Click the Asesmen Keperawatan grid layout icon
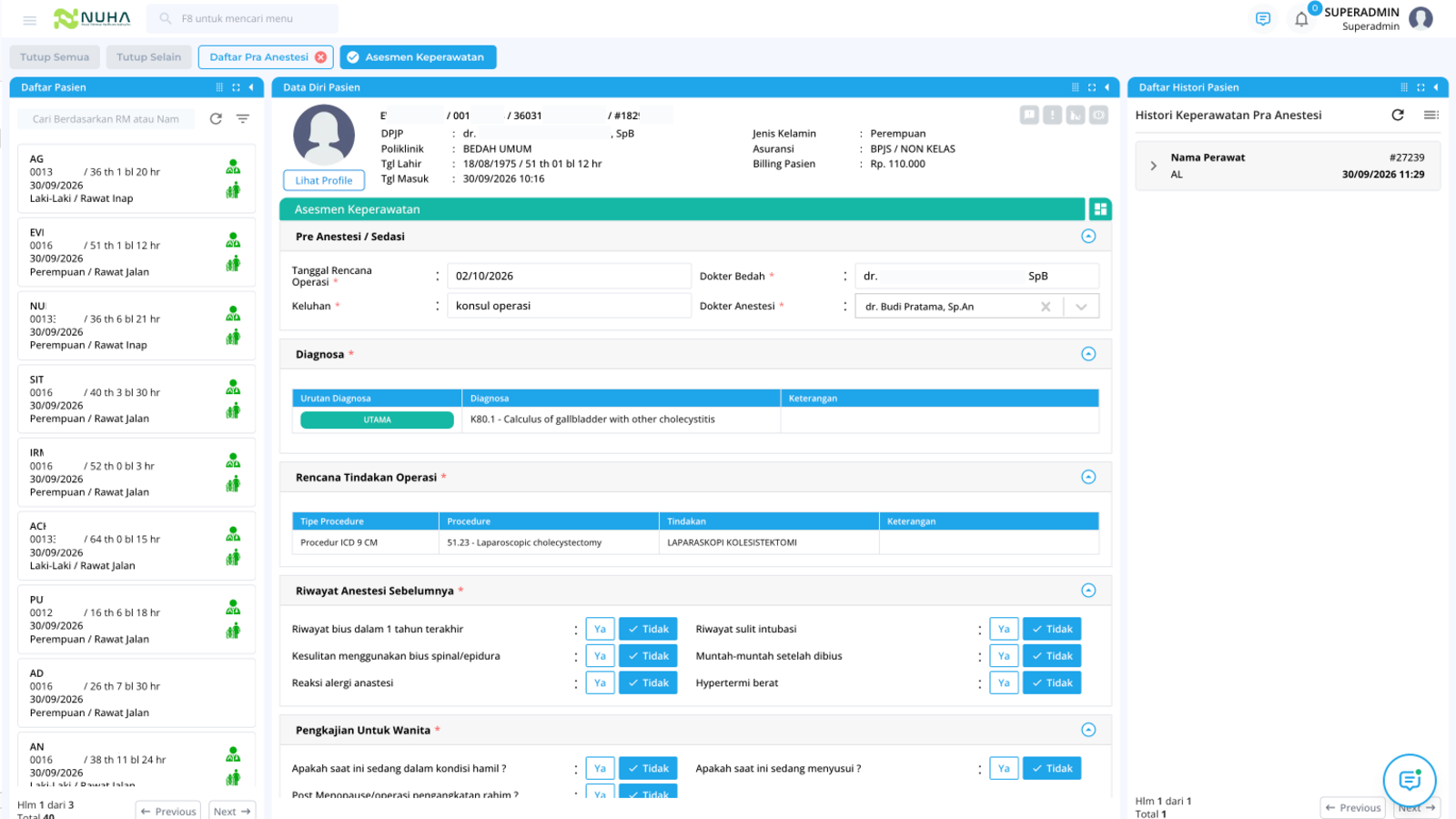The height and width of the screenshot is (819, 1456). click(1100, 209)
